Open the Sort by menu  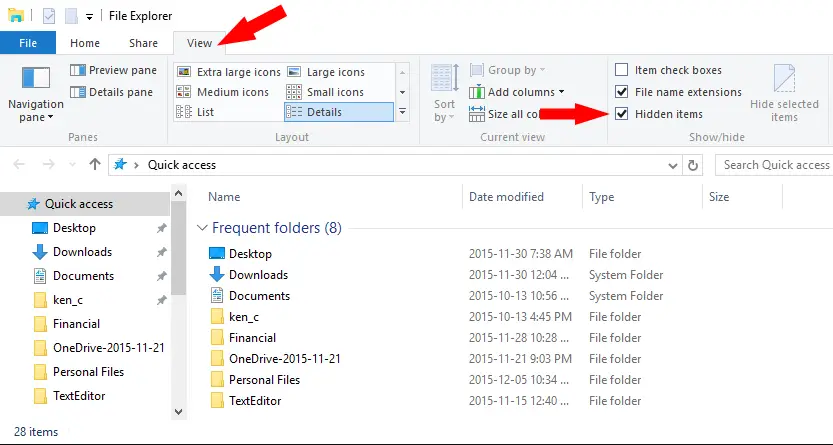pos(444,93)
